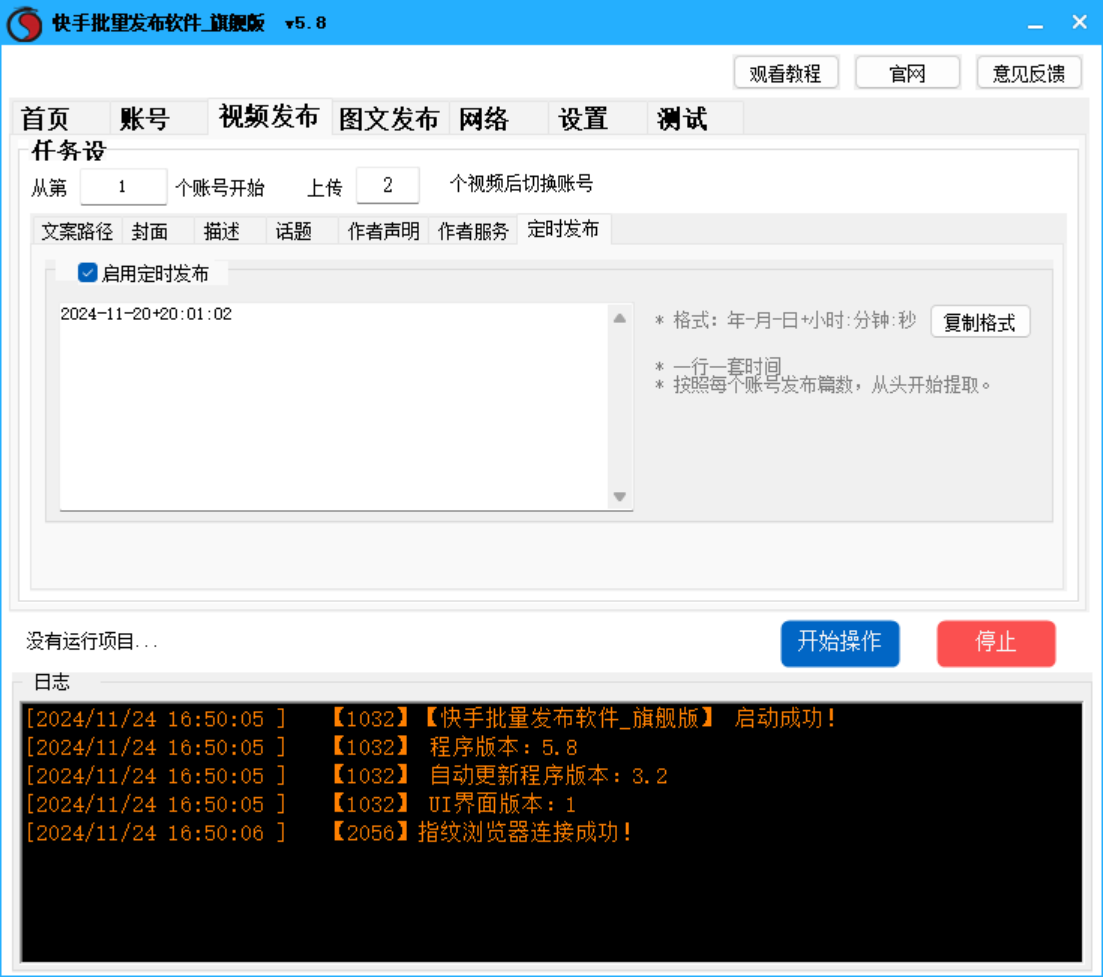Viewport: 1103px width, 977px height.
Task: Click the schedule list scroll-up arrow
Action: (620, 318)
